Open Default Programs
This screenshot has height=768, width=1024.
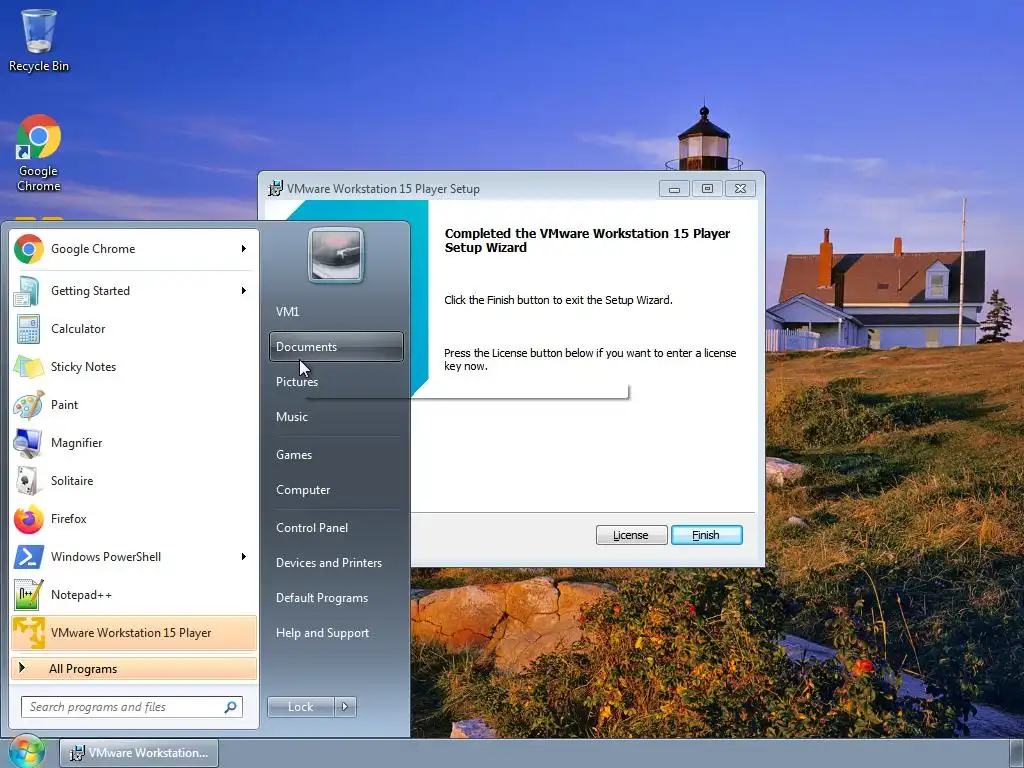tap(336, 598)
